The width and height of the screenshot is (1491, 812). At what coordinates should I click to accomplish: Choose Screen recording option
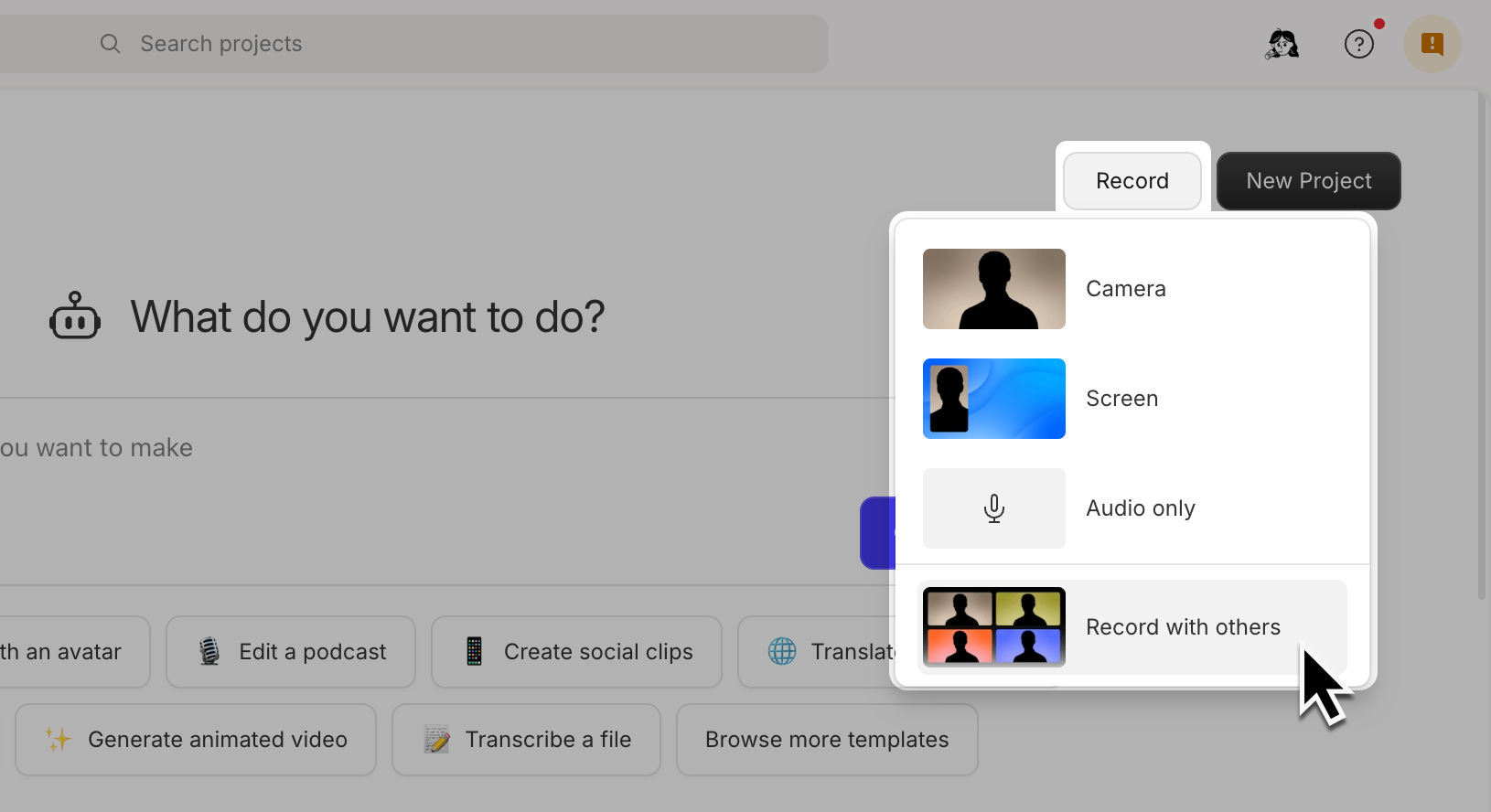pos(1121,399)
